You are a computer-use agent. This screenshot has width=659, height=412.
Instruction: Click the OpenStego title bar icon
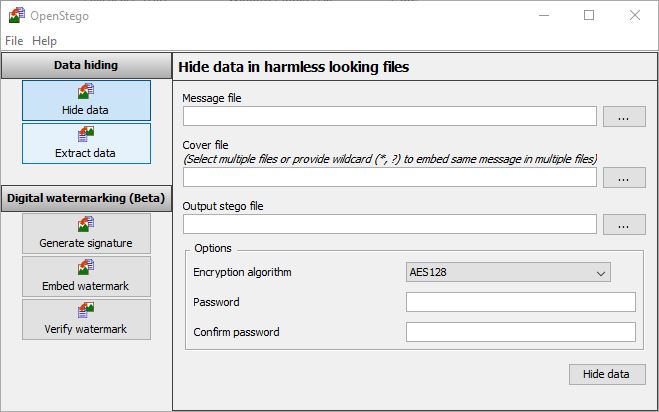pos(17,15)
